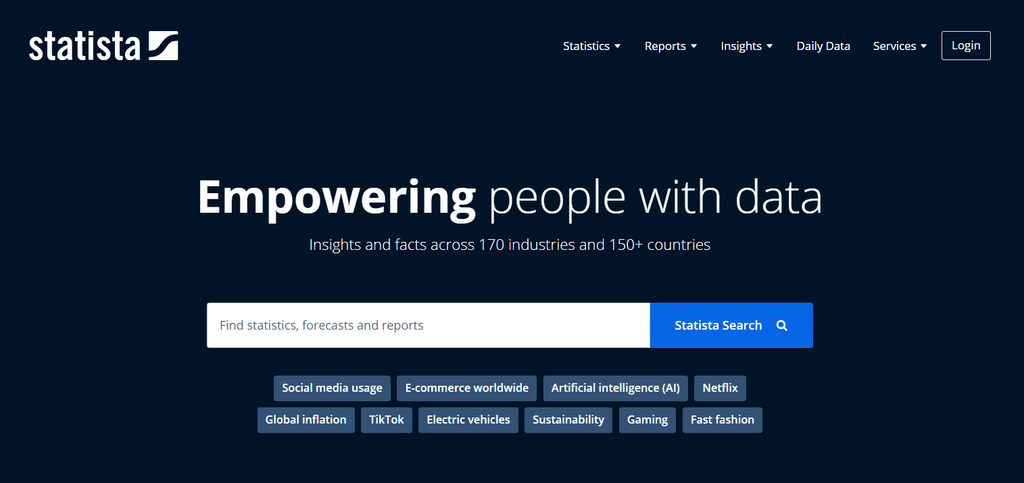Click the Empowering people with data headline

pyautogui.click(x=510, y=198)
